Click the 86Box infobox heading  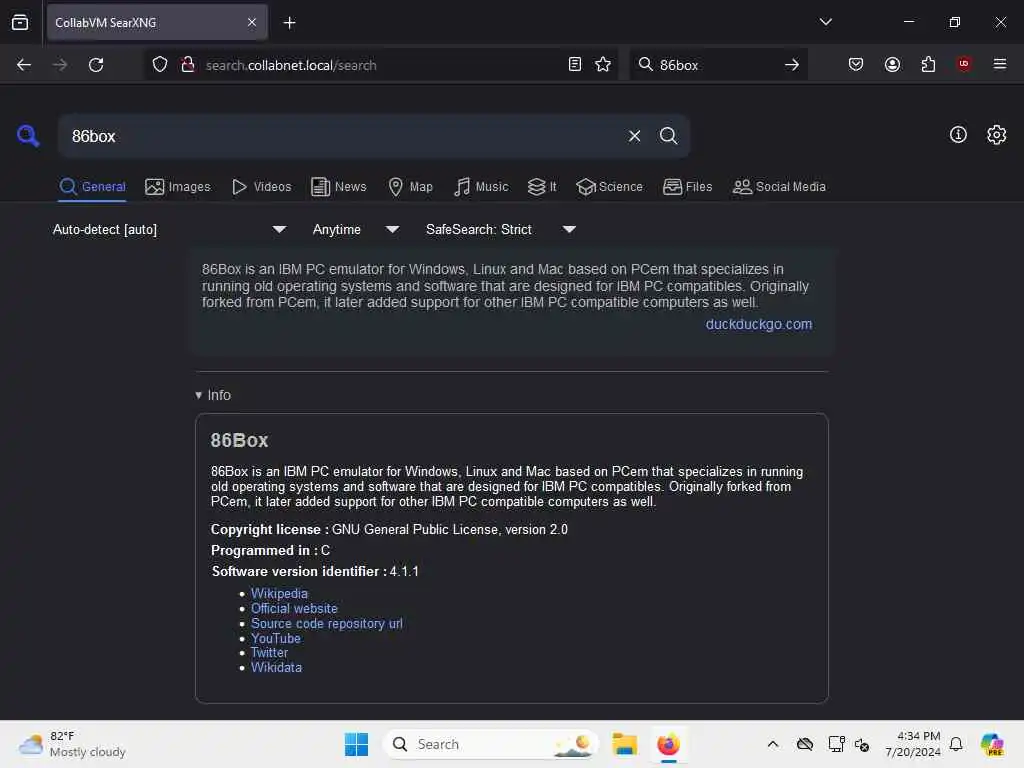click(239, 440)
